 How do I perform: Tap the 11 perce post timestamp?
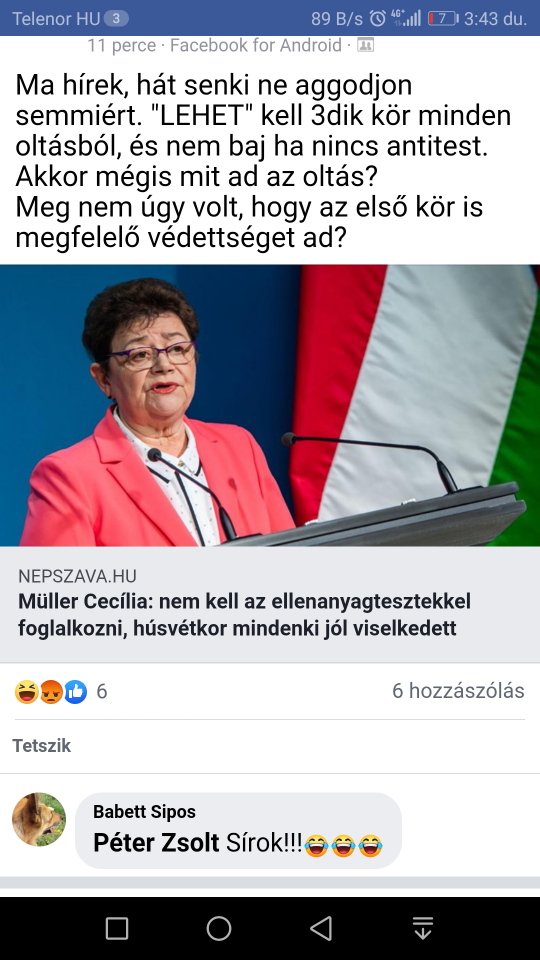122,45
